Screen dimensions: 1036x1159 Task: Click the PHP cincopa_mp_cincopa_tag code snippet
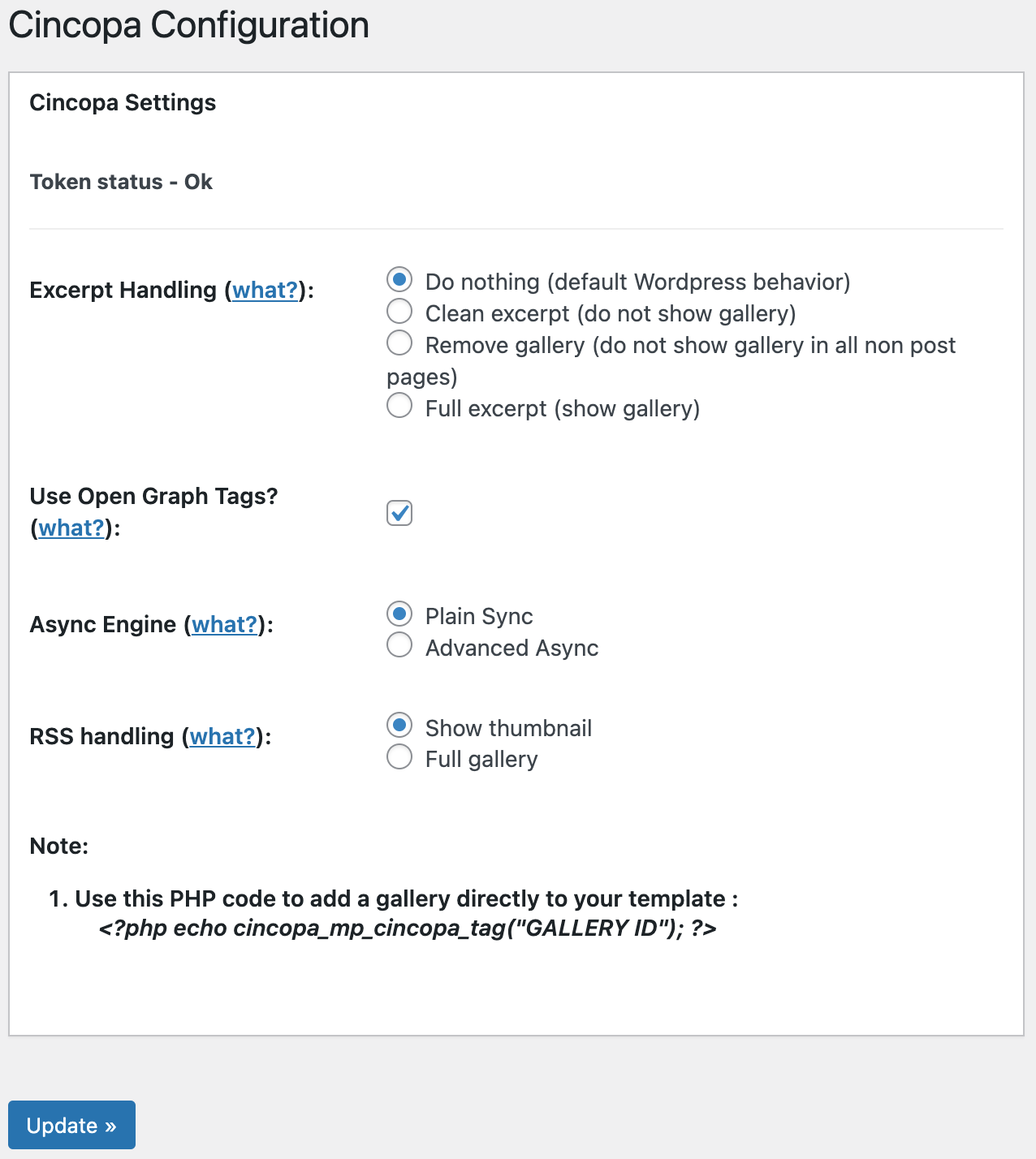pos(408,928)
